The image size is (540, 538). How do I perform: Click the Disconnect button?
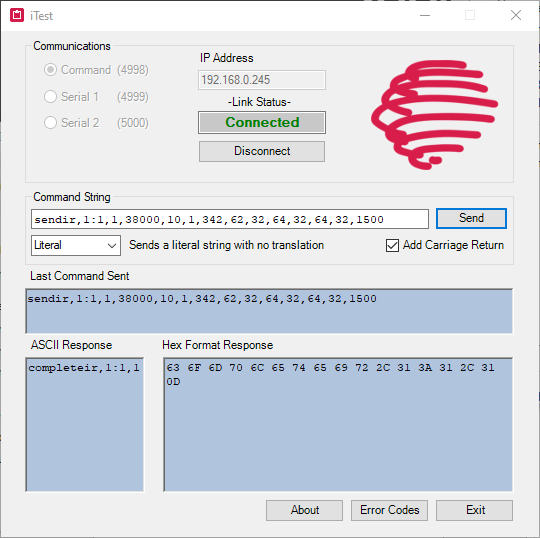[x=262, y=151]
